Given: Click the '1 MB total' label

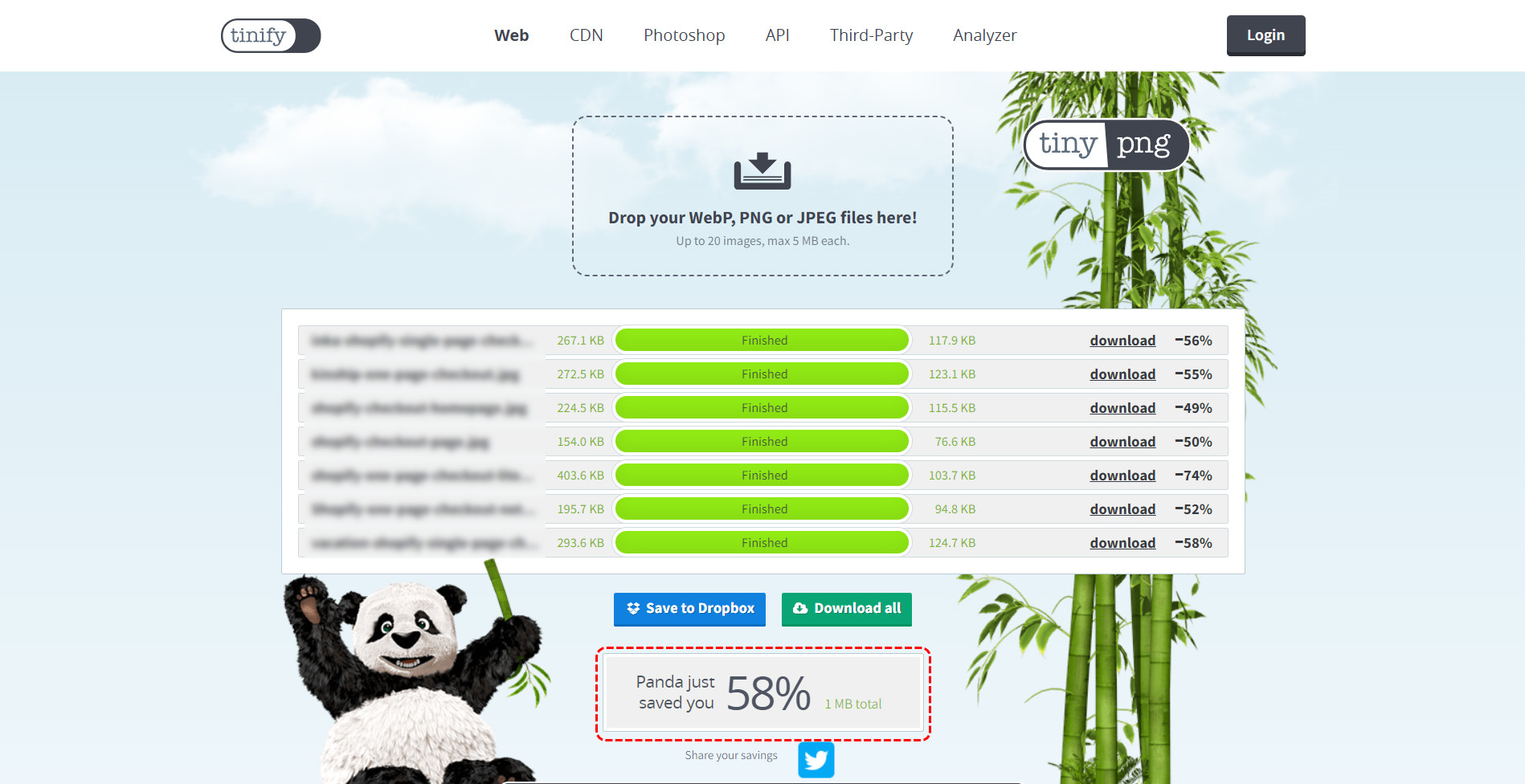Looking at the screenshot, I should tap(852, 704).
